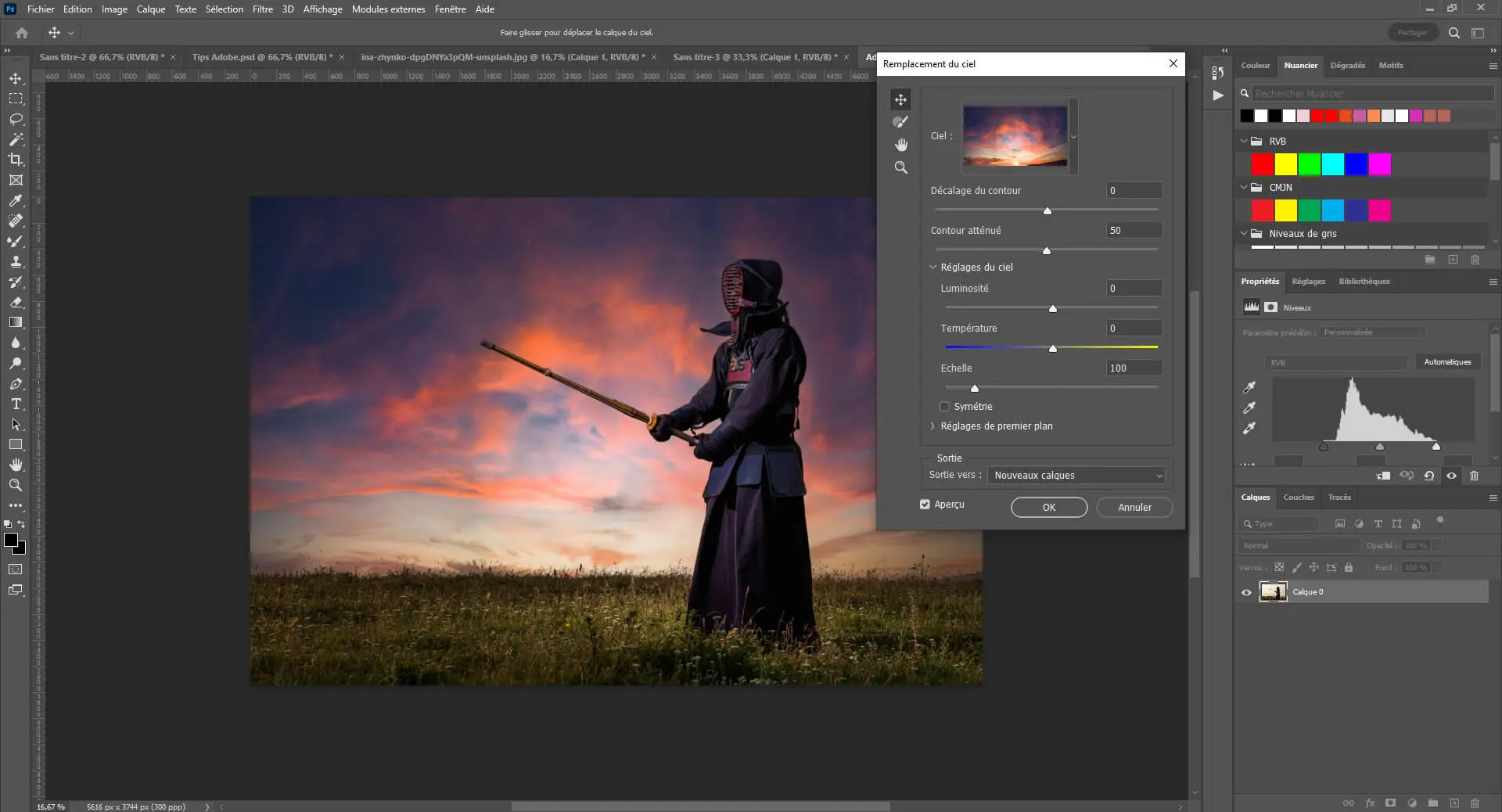Click the Annuler button

(x=1134, y=508)
